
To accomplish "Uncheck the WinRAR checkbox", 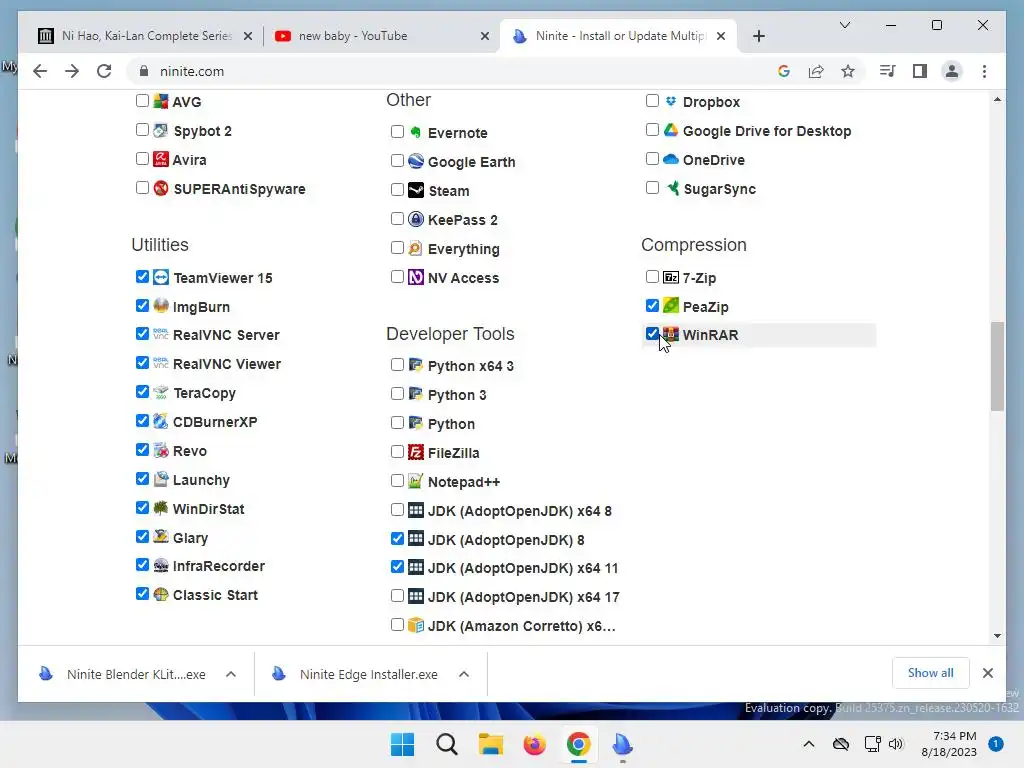I will coord(652,334).
